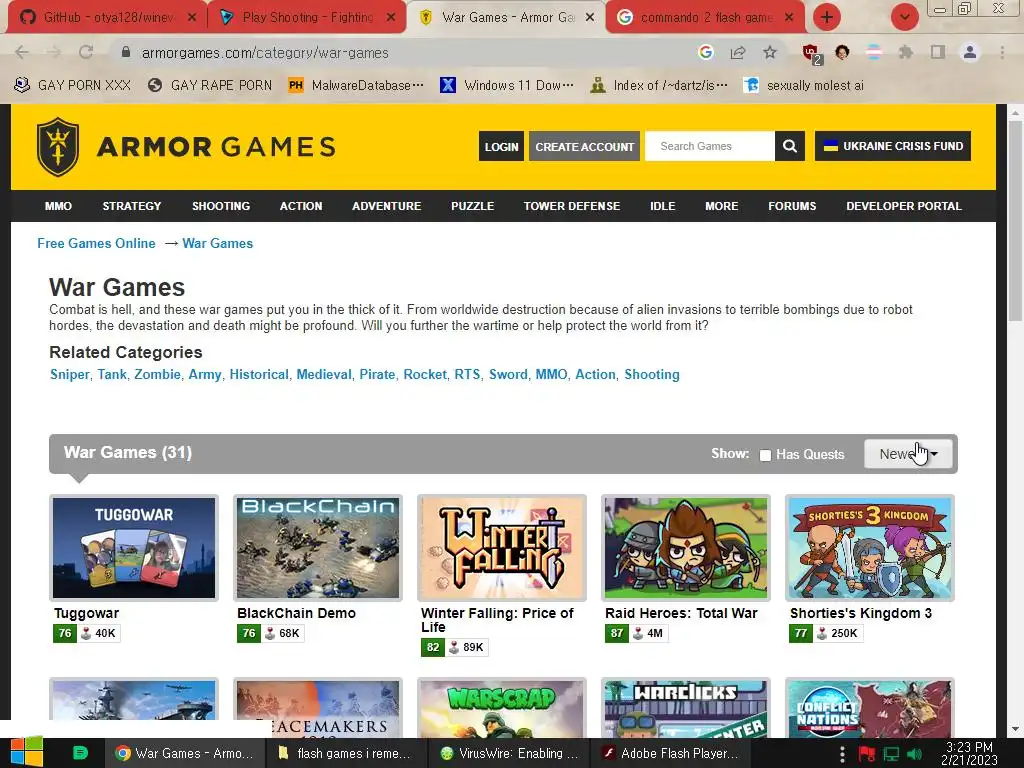Open the Sniper related category
Screen dimensions: 1024x768
(70, 374)
